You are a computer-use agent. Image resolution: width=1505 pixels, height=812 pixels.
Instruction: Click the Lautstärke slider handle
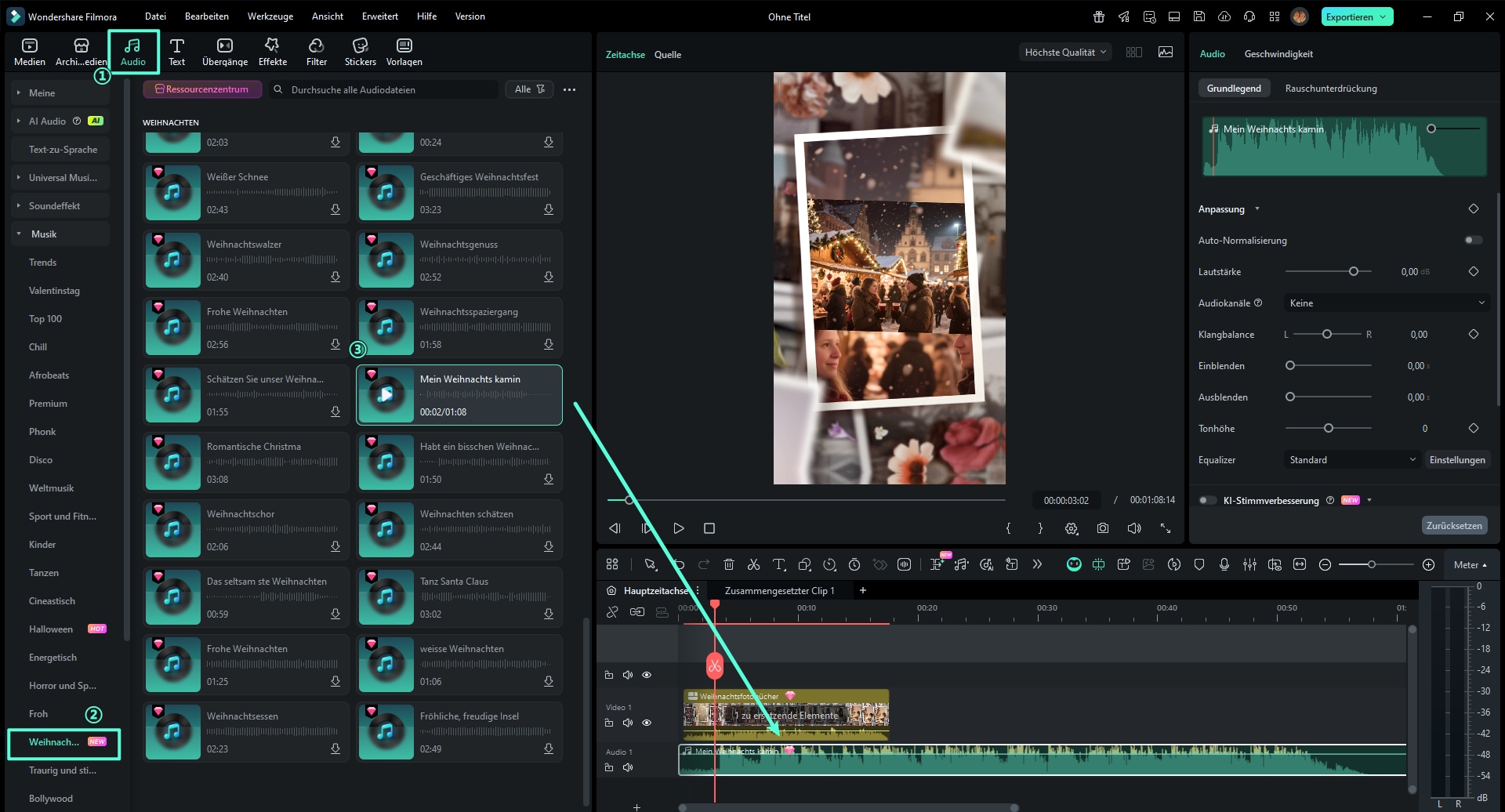point(1353,272)
